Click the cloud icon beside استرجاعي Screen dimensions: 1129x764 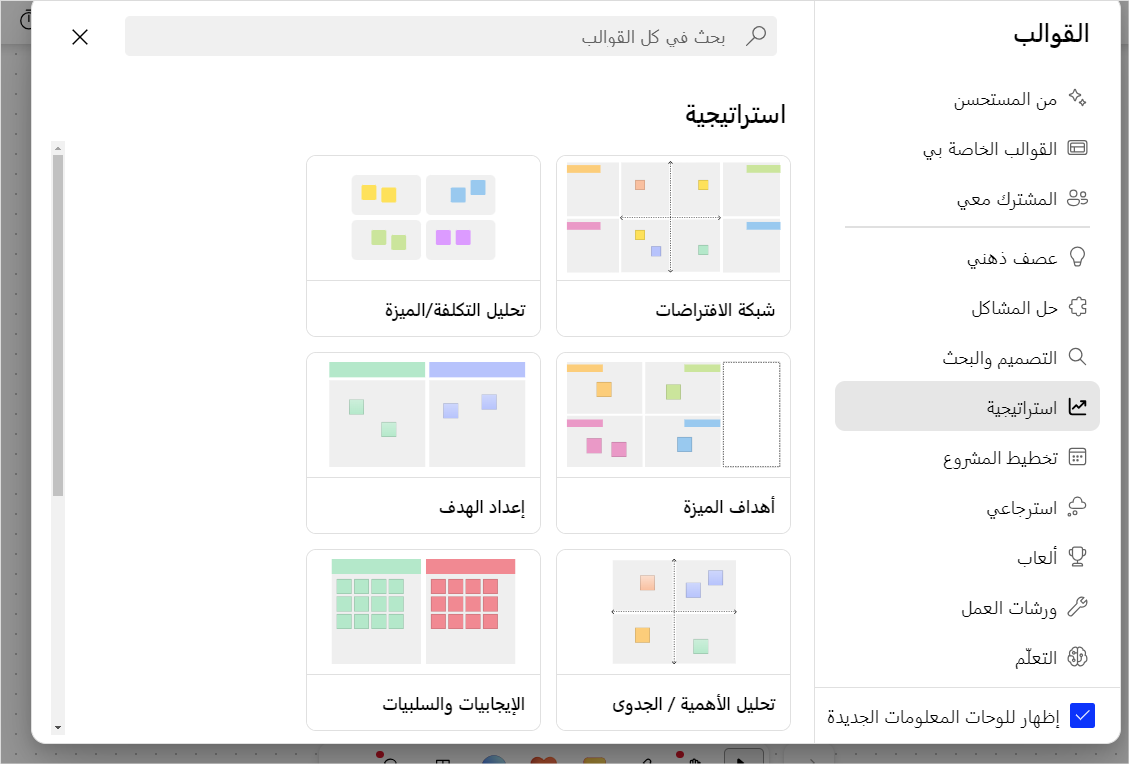(x=1077, y=506)
